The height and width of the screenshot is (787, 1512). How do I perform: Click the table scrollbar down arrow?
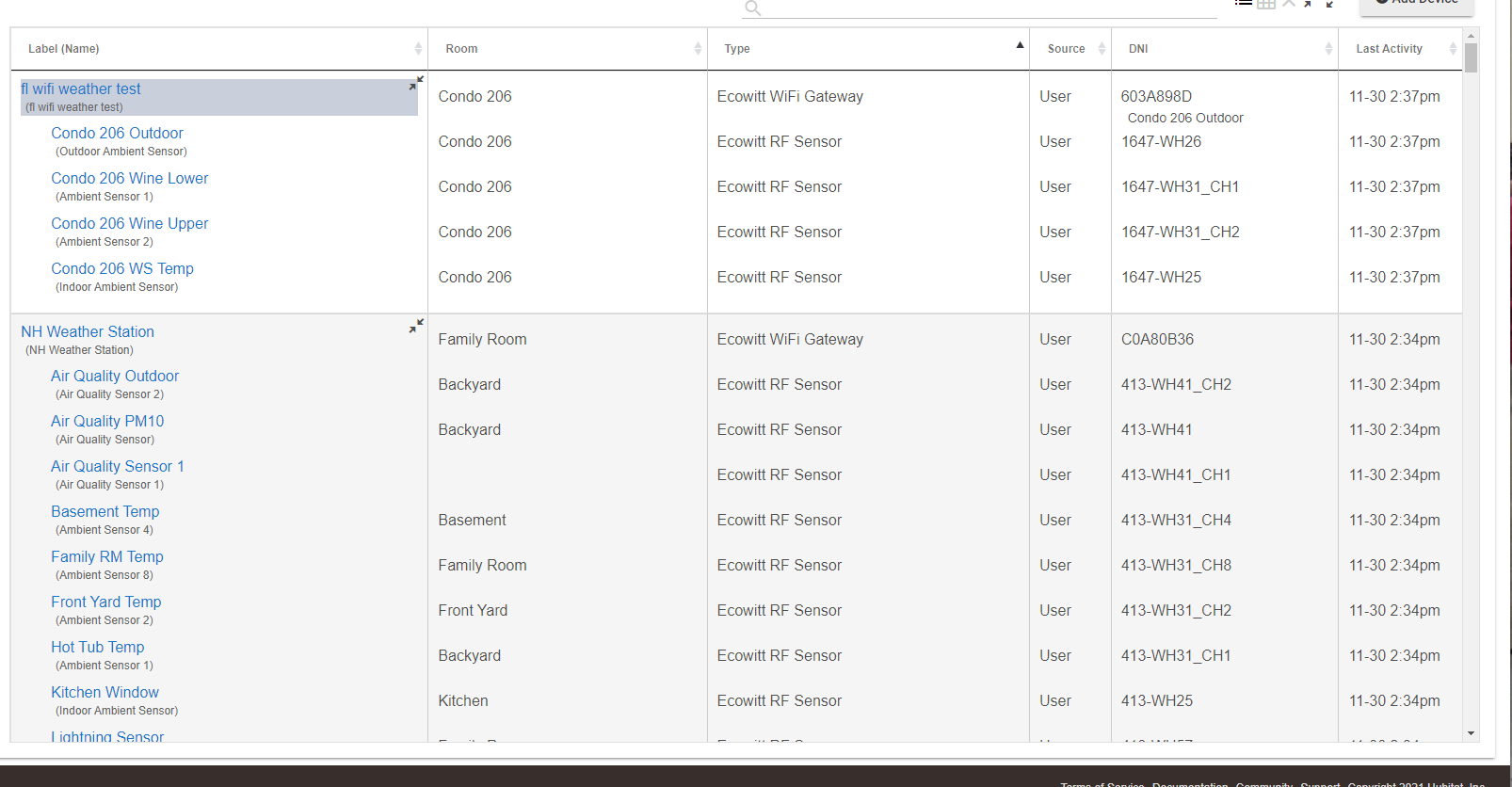pos(1471,733)
